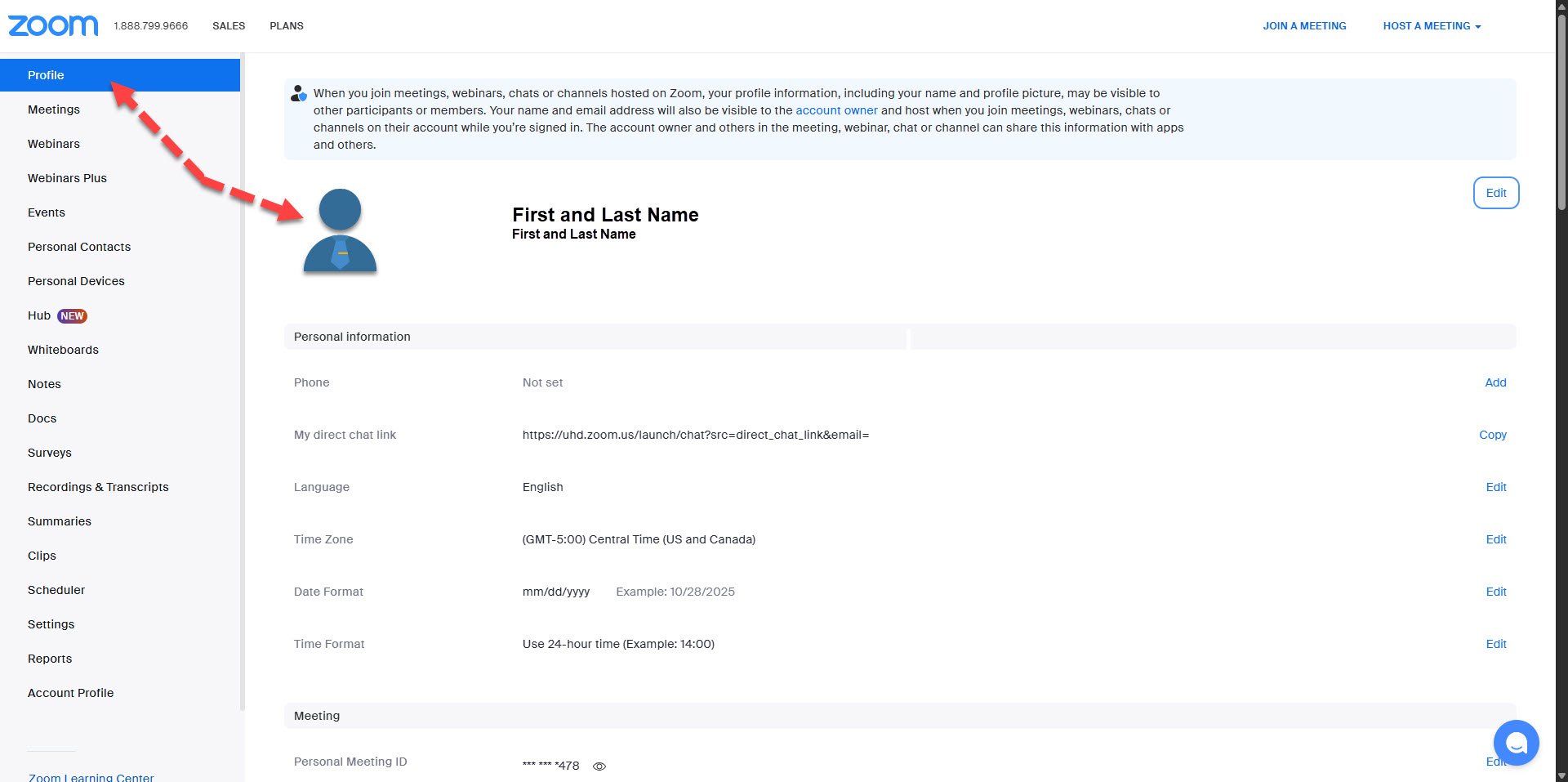Open the Settings sidebar item
The image size is (1568, 782).
coord(51,624)
